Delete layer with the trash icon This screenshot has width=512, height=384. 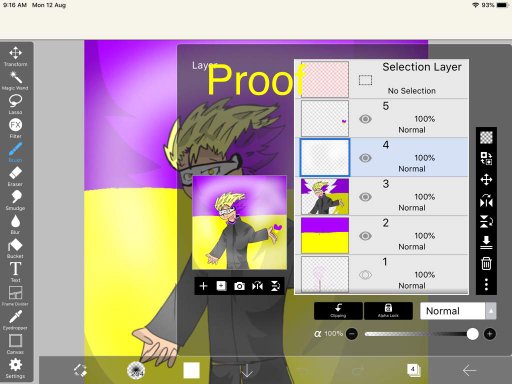(486, 263)
